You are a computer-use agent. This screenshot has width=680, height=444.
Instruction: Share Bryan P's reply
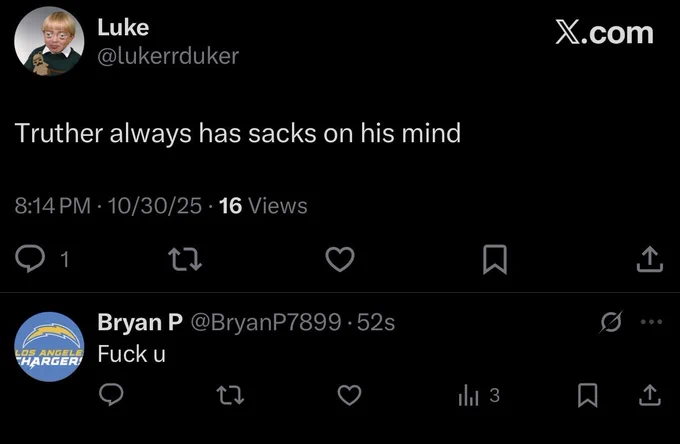650,395
